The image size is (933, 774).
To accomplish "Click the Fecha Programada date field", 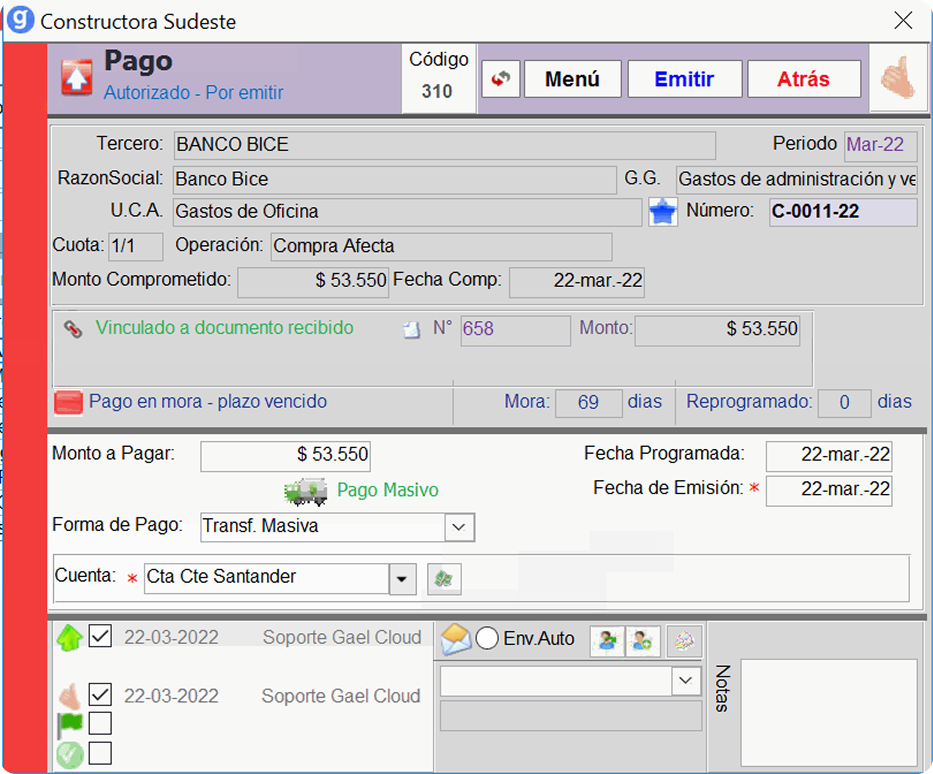I will pos(828,456).
